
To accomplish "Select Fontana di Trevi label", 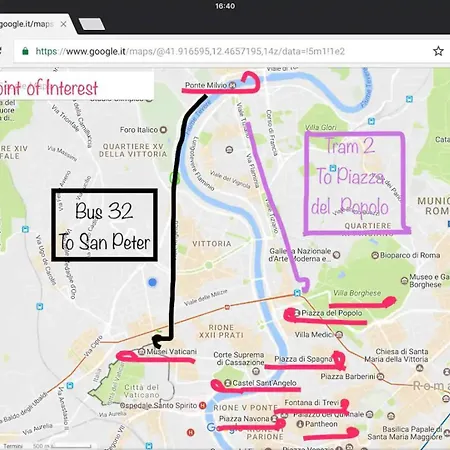I will [312, 403].
